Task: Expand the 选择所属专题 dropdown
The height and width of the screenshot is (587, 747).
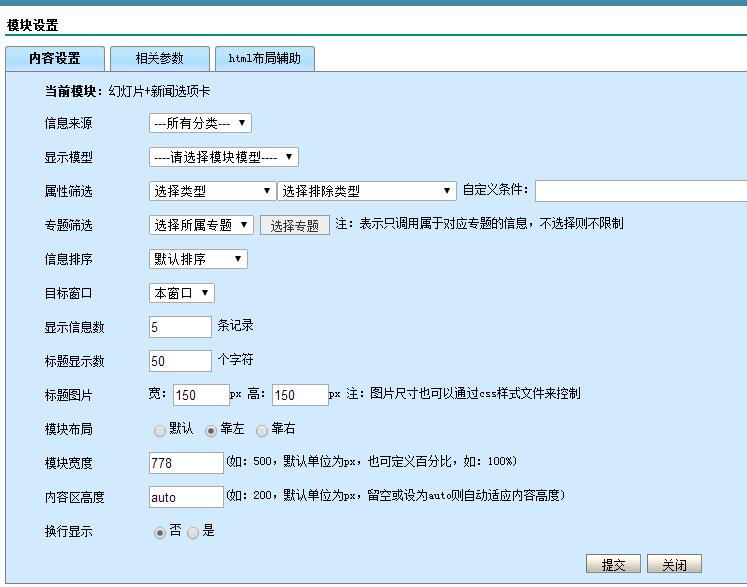Action: [x=201, y=226]
